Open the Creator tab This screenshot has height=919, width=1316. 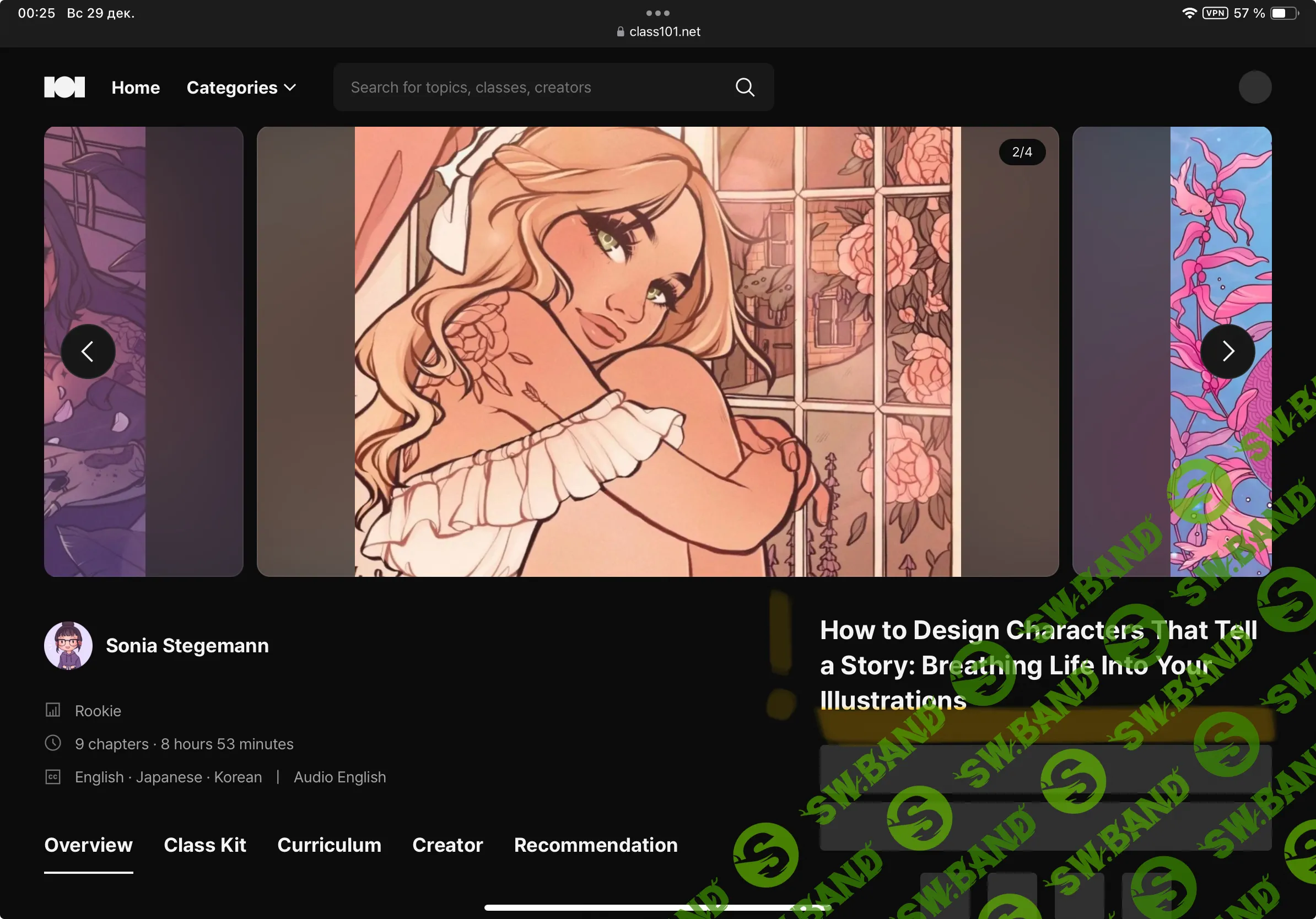(x=447, y=845)
